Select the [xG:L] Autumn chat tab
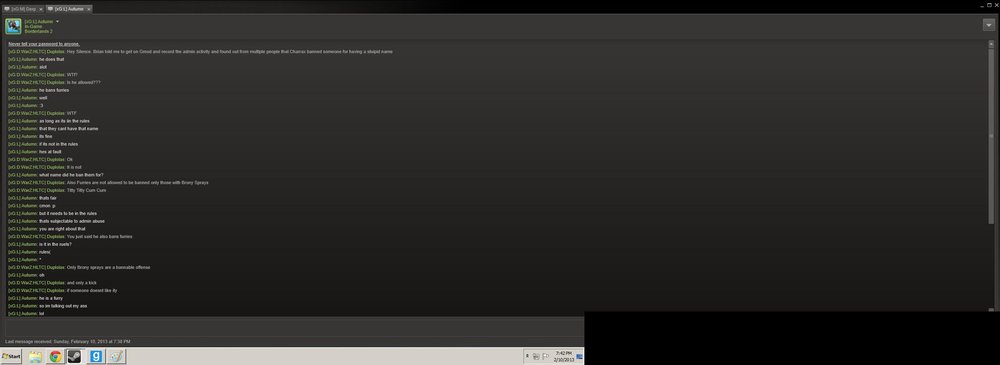 coord(69,9)
